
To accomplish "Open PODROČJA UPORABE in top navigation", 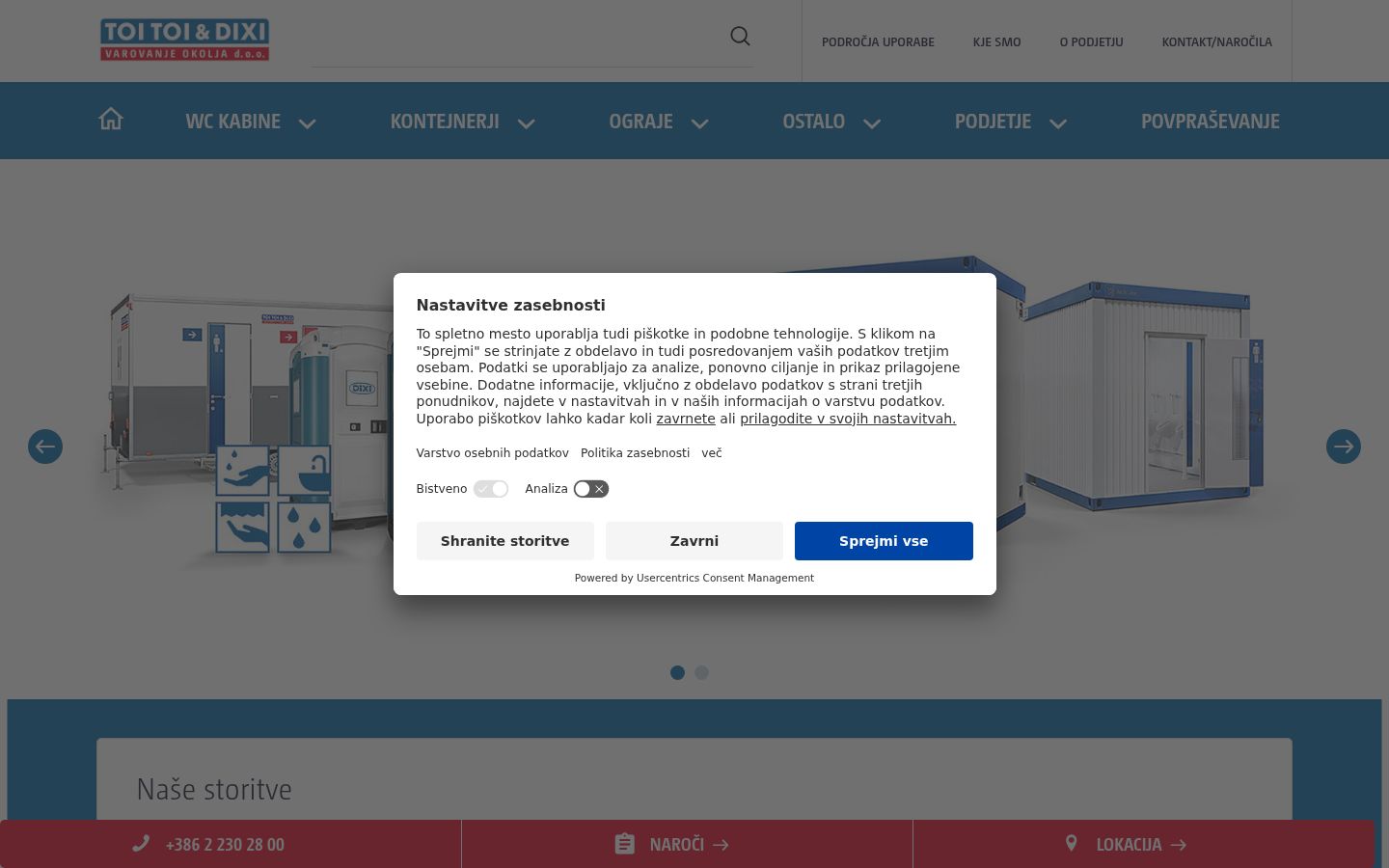I will point(878,42).
